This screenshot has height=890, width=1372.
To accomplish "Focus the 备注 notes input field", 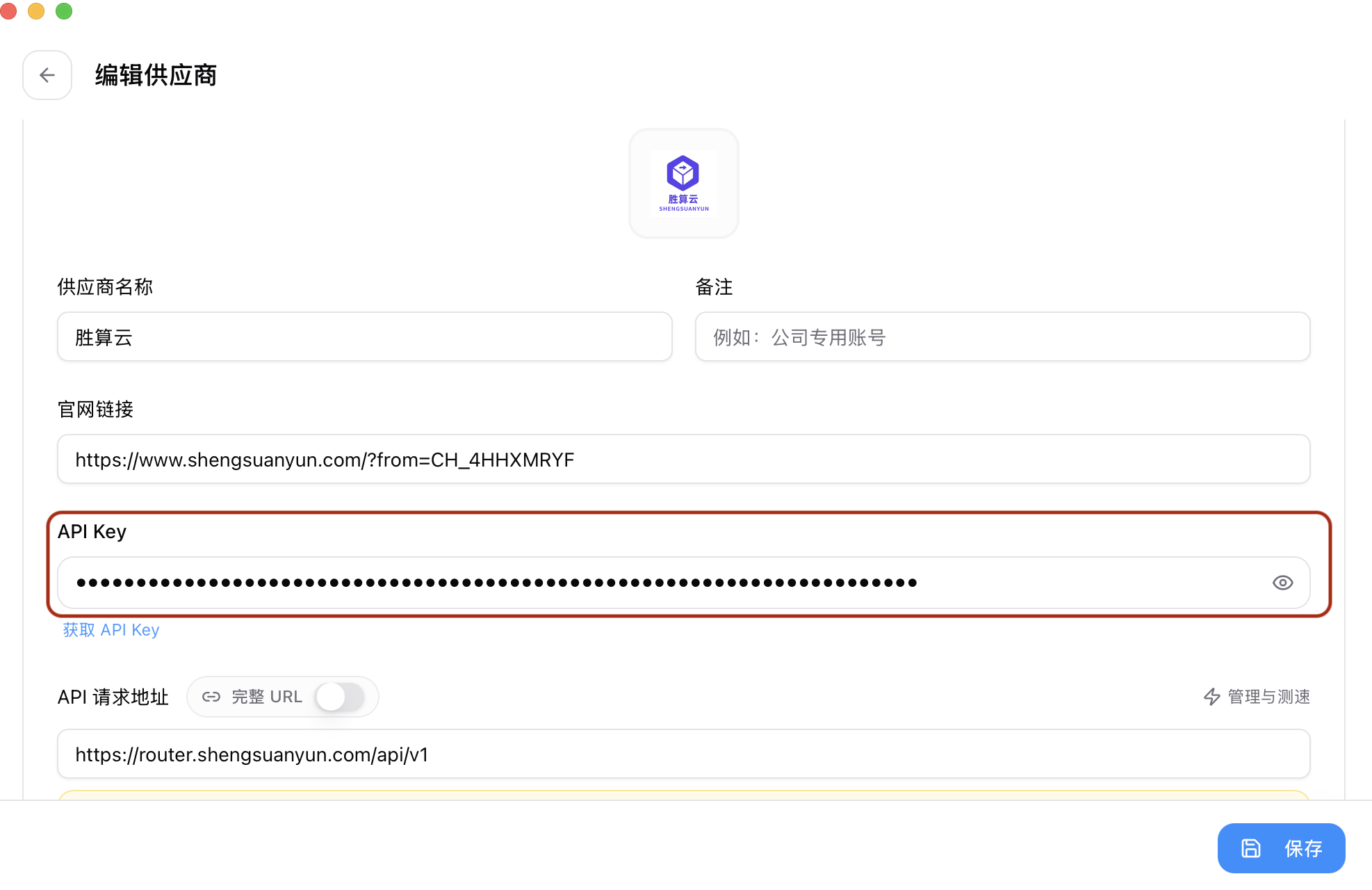I will [1003, 337].
